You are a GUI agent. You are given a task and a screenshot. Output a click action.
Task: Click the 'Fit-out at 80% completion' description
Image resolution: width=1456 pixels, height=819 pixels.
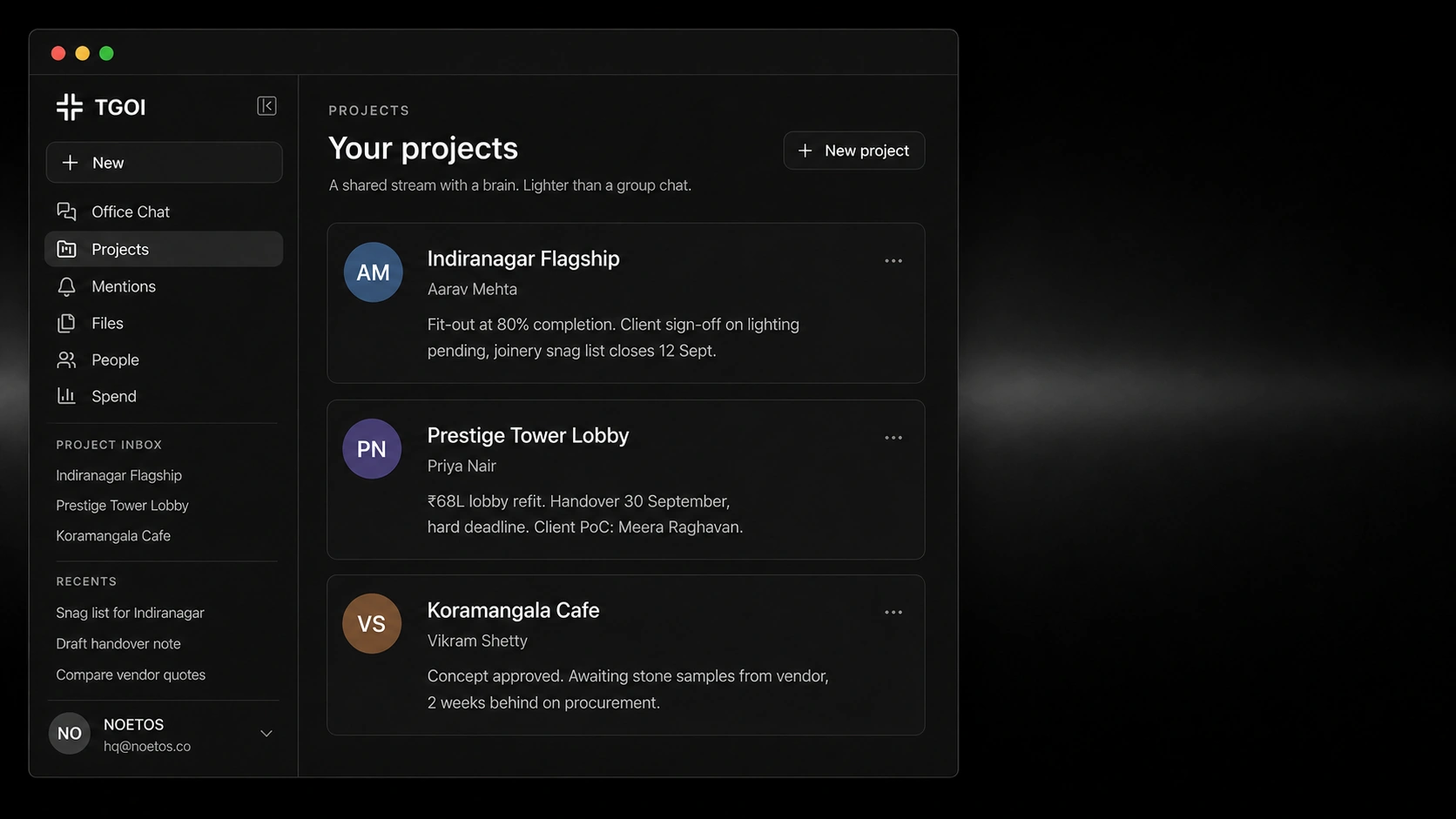613,338
